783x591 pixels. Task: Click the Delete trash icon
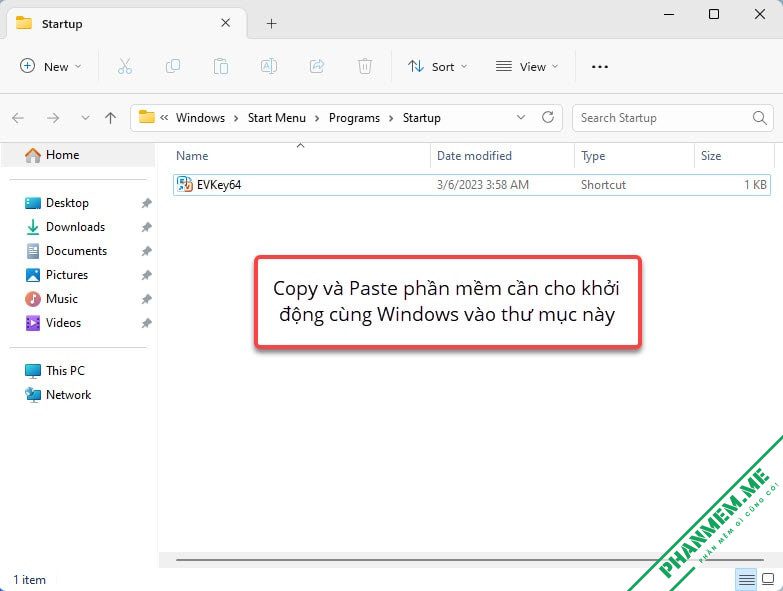pos(365,66)
